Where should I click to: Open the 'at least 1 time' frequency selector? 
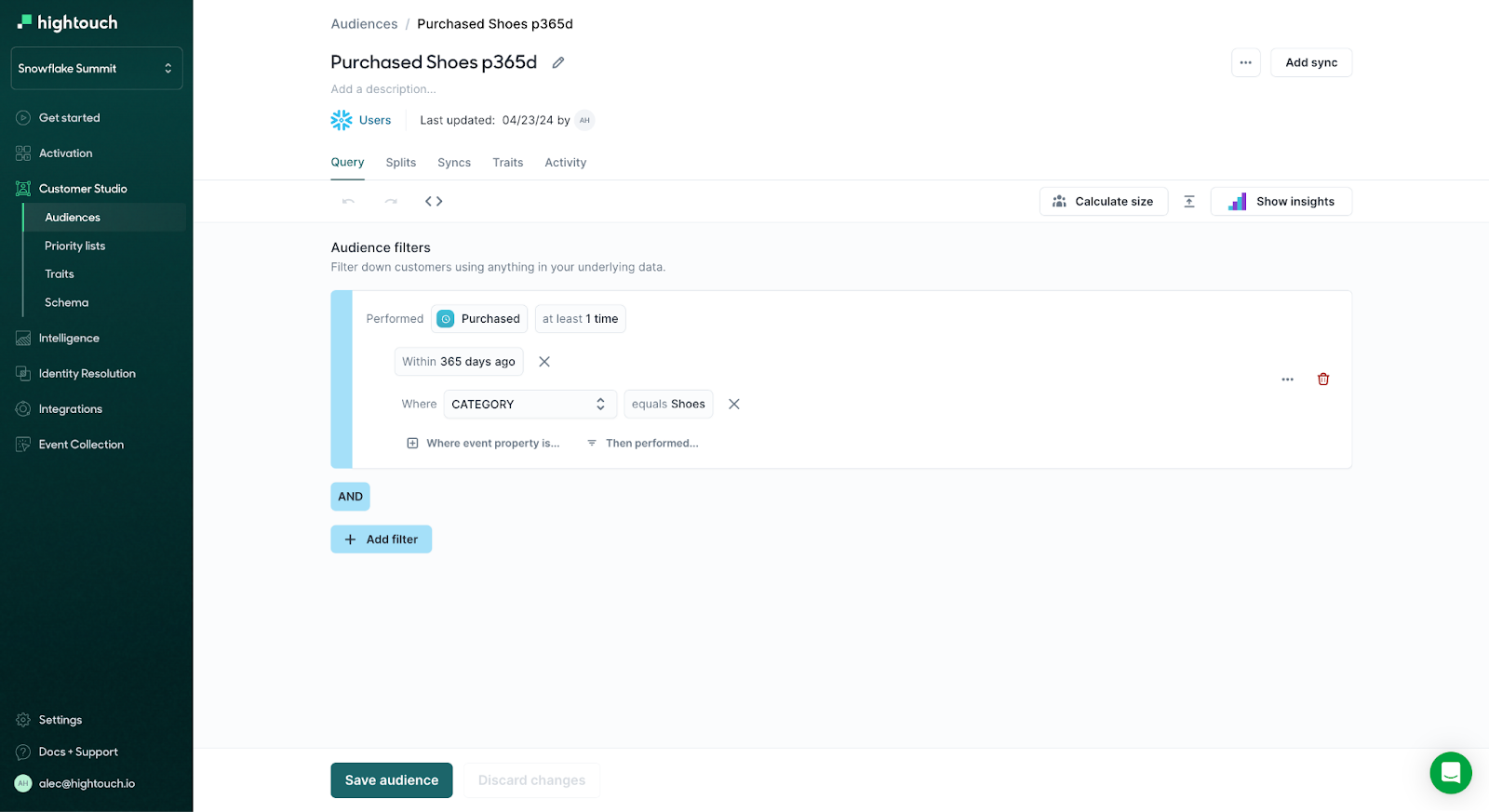[580, 319]
